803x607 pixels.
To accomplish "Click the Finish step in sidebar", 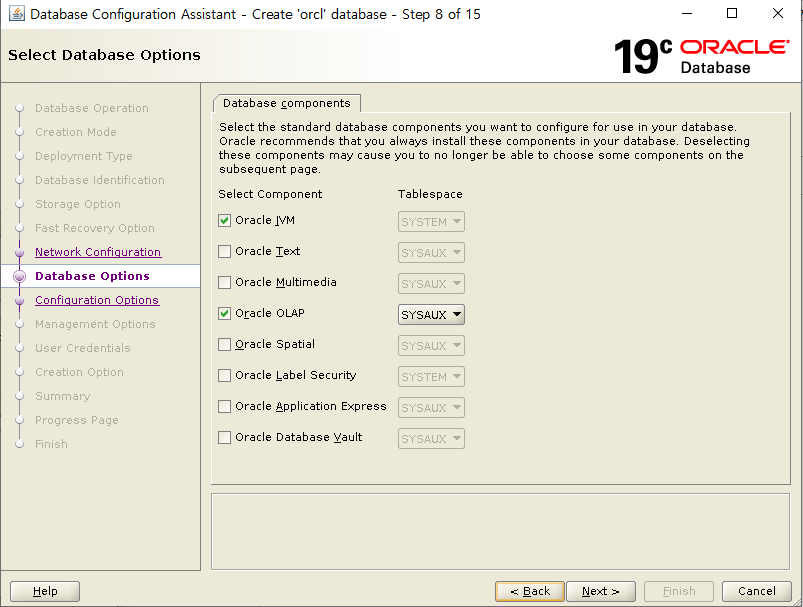I will click(x=51, y=444).
